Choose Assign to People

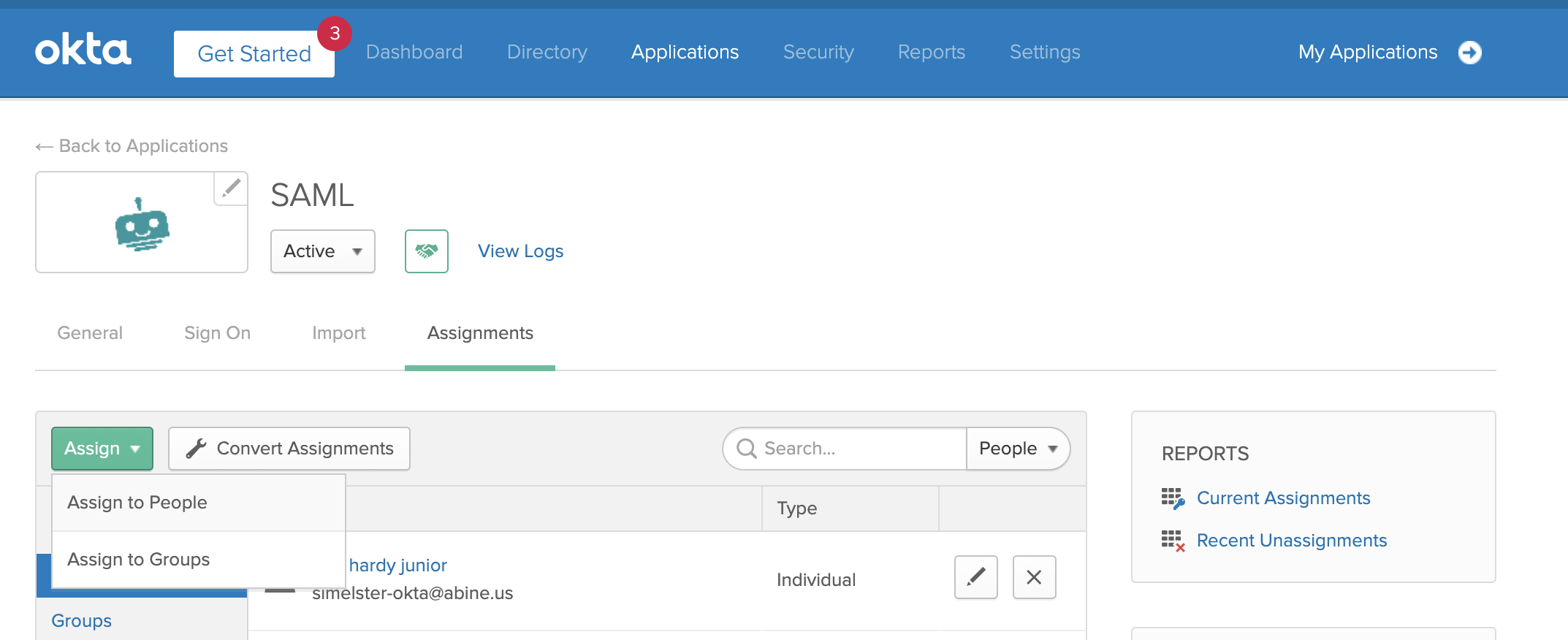tap(199, 503)
